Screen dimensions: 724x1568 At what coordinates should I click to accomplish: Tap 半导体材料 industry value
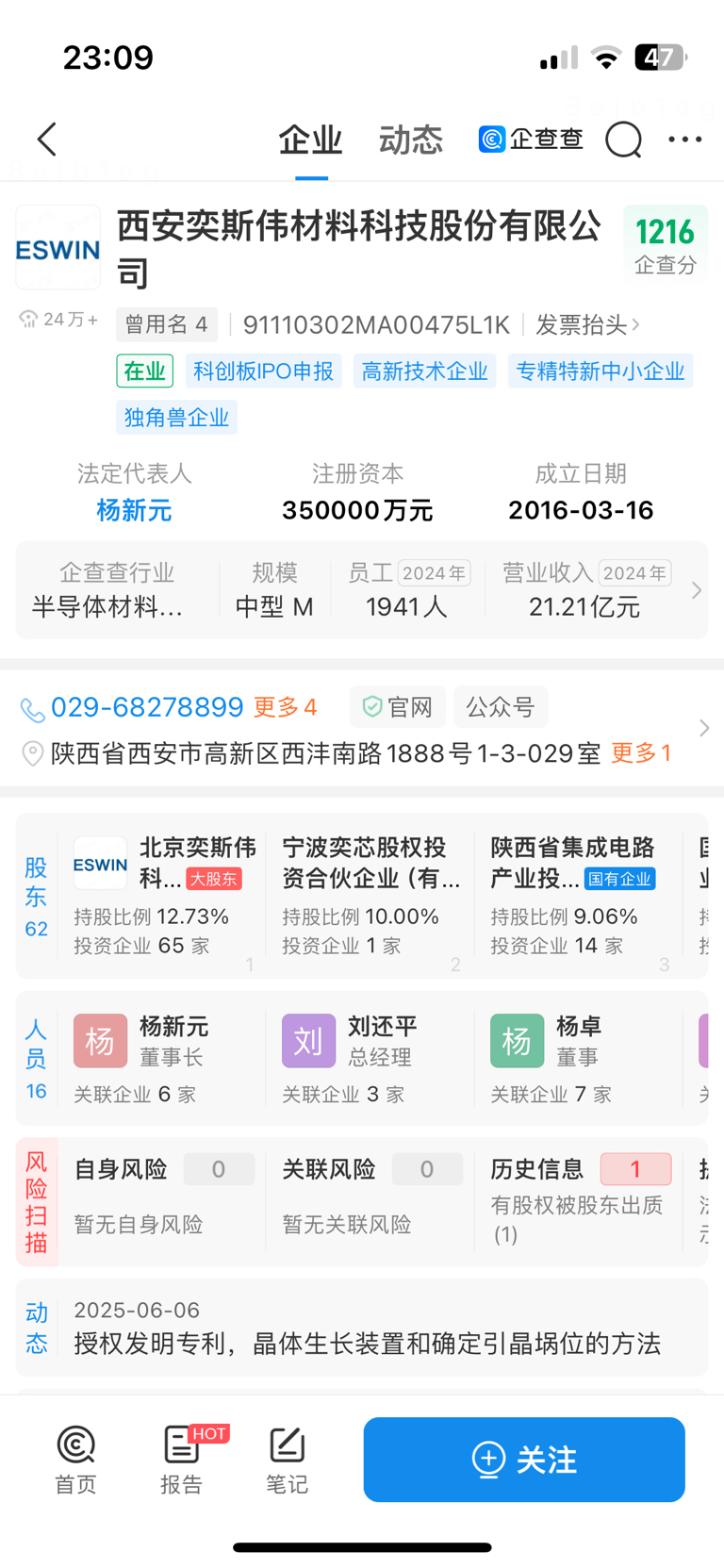pos(107,606)
